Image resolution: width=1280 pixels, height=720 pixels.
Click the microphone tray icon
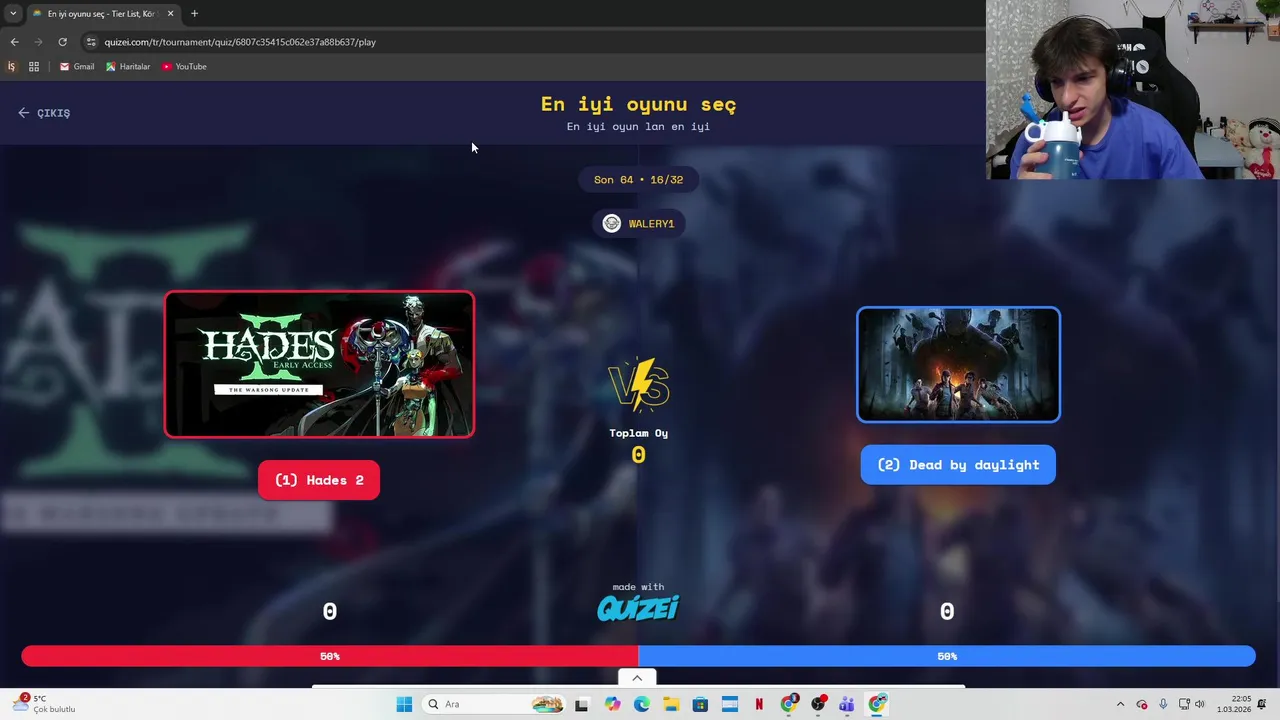(1162, 704)
